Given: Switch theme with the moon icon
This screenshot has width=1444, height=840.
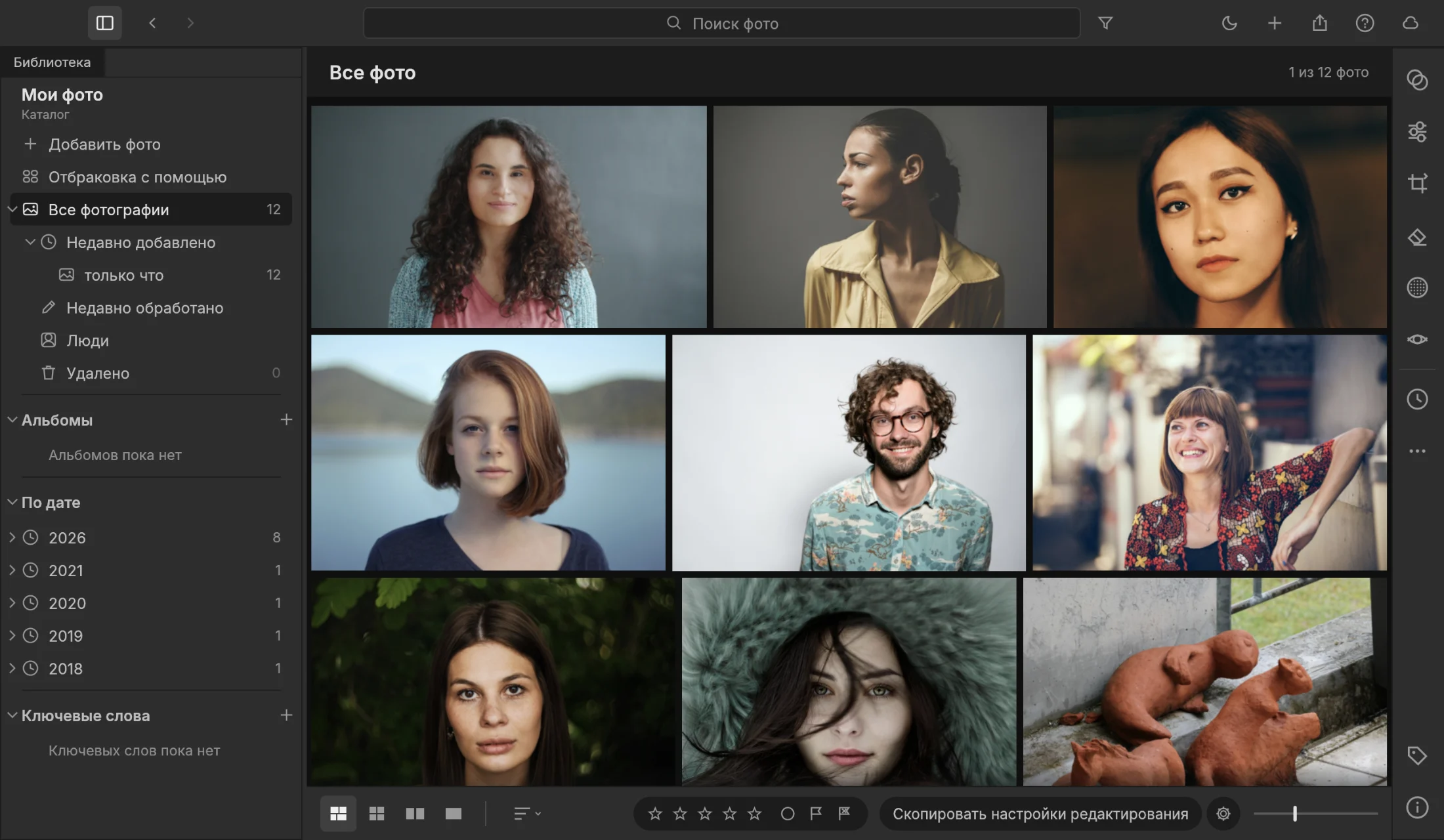Looking at the screenshot, I should tap(1229, 23).
